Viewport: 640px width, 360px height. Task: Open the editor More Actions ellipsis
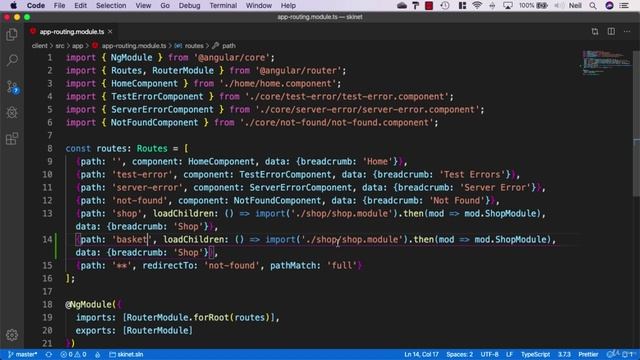627,31
